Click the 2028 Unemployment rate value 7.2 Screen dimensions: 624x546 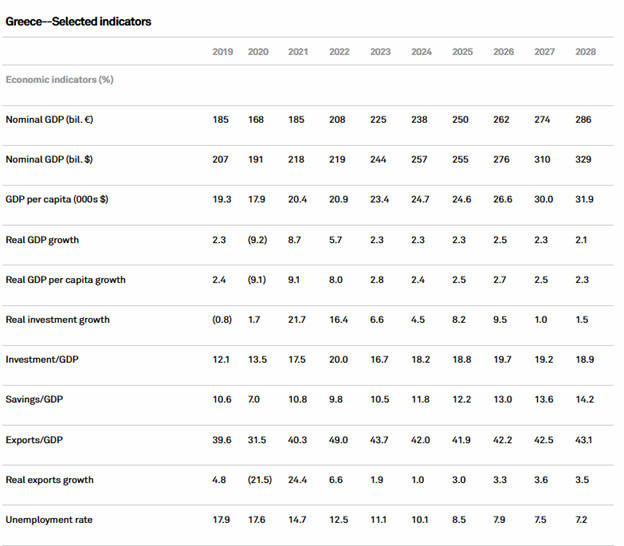(581, 520)
